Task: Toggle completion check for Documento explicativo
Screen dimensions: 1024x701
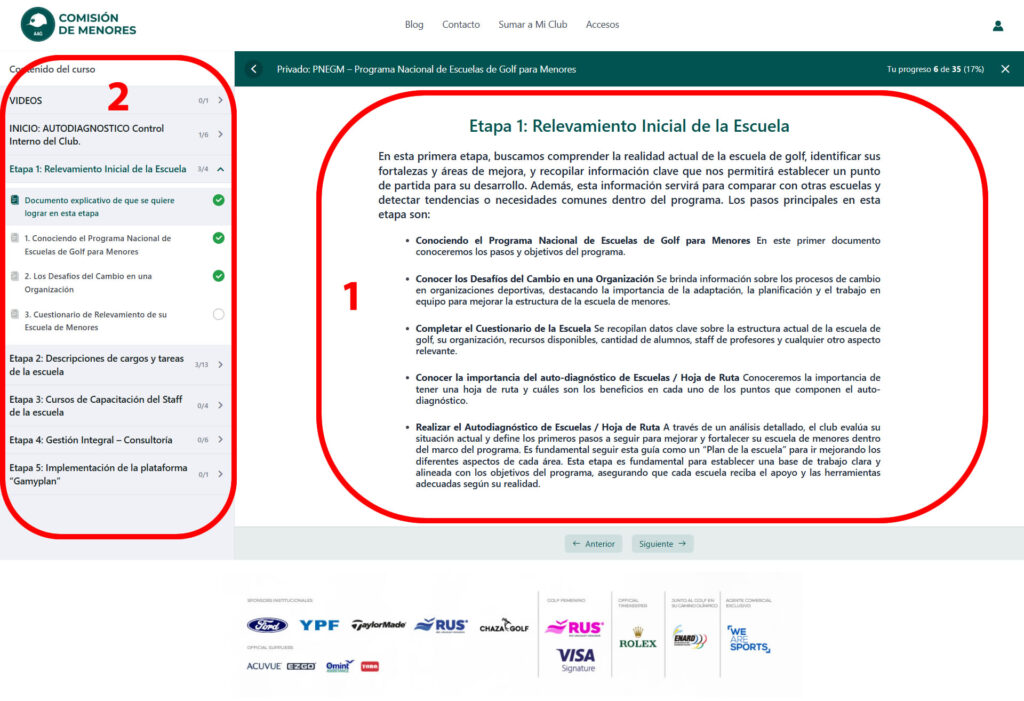Action: (219, 200)
